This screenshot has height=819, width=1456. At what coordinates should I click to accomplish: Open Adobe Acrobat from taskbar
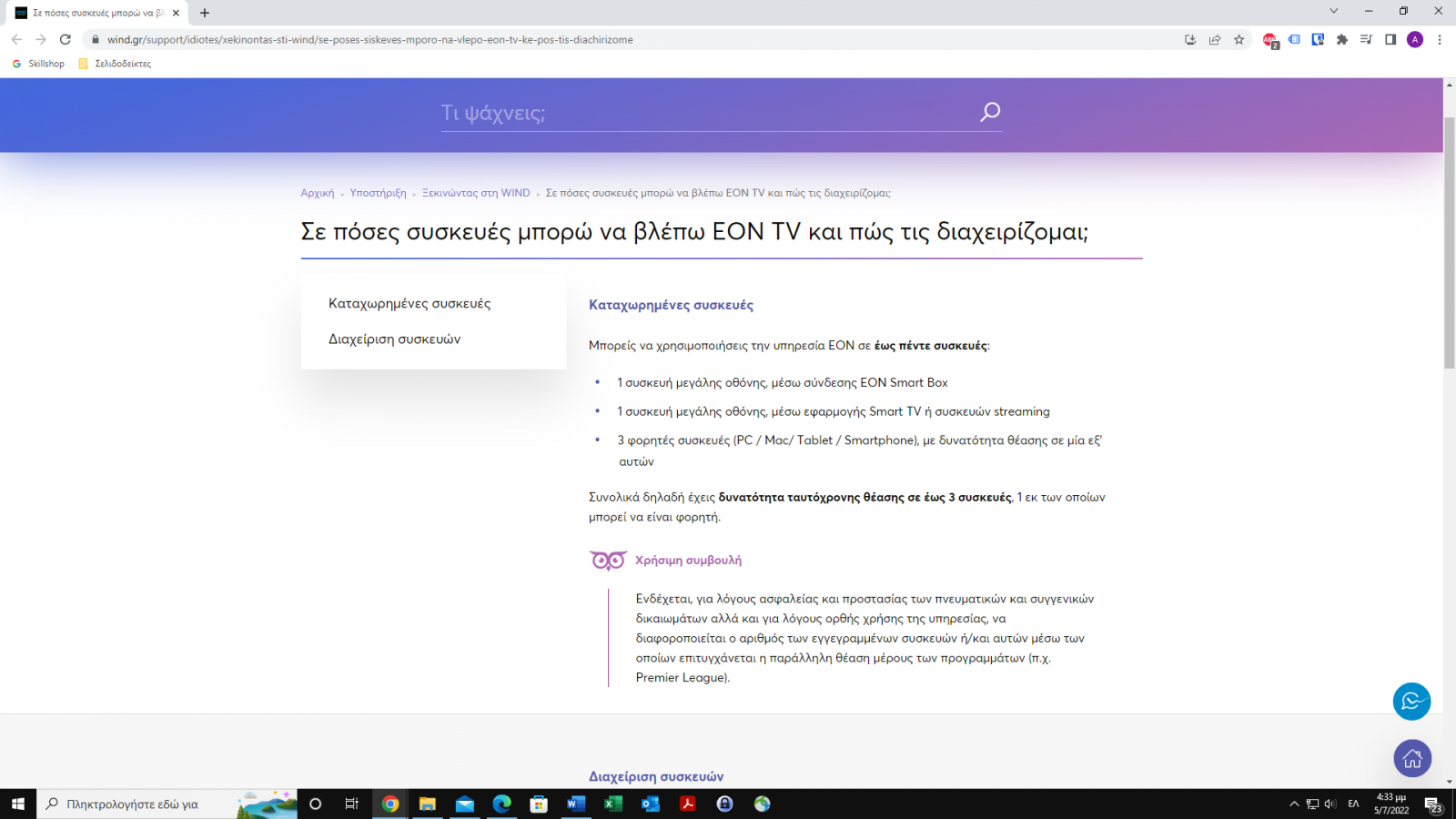point(688,804)
